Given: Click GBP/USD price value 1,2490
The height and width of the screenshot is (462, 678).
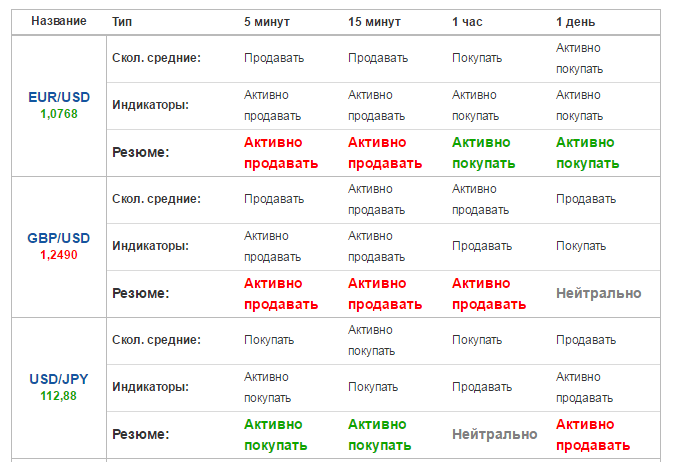Looking at the screenshot, I should 59,255.
